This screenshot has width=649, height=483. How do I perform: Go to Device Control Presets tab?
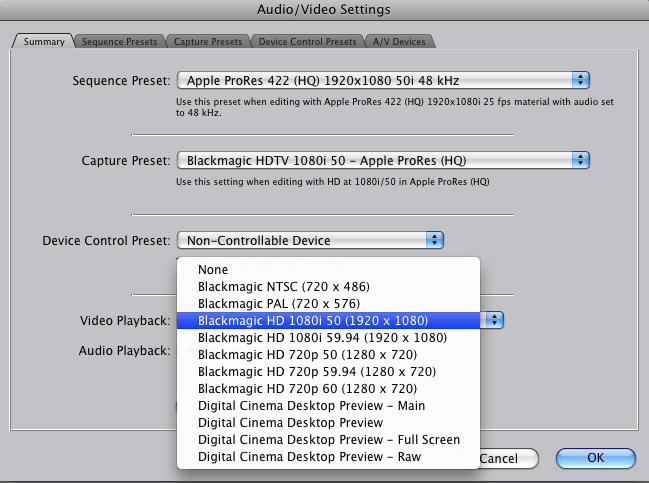307,42
